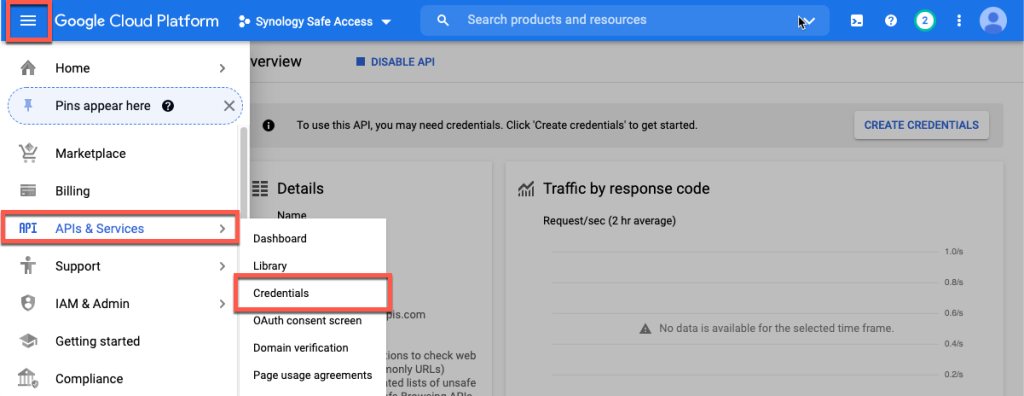
Task: Focus the Search products and resources field
Action: pos(624,20)
